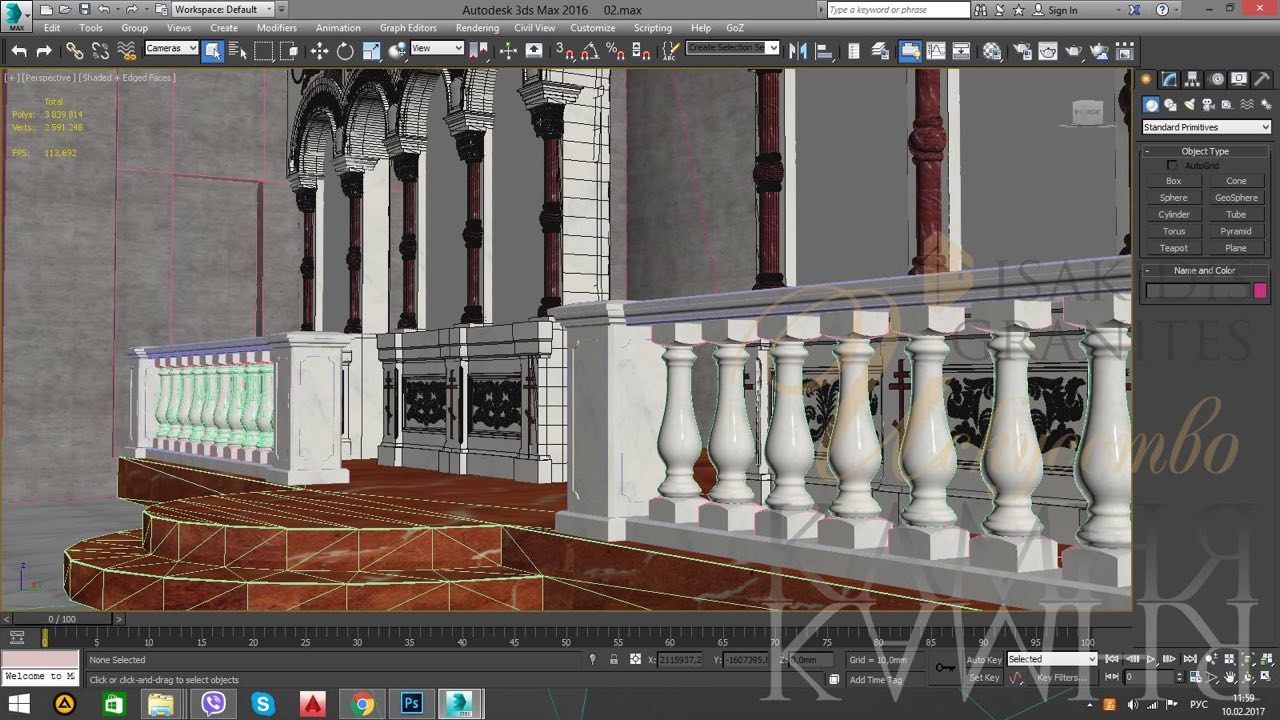The height and width of the screenshot is (720, 1280).
Task: Toggle the Scene Explorer icon
Action: tap(854, 51)
